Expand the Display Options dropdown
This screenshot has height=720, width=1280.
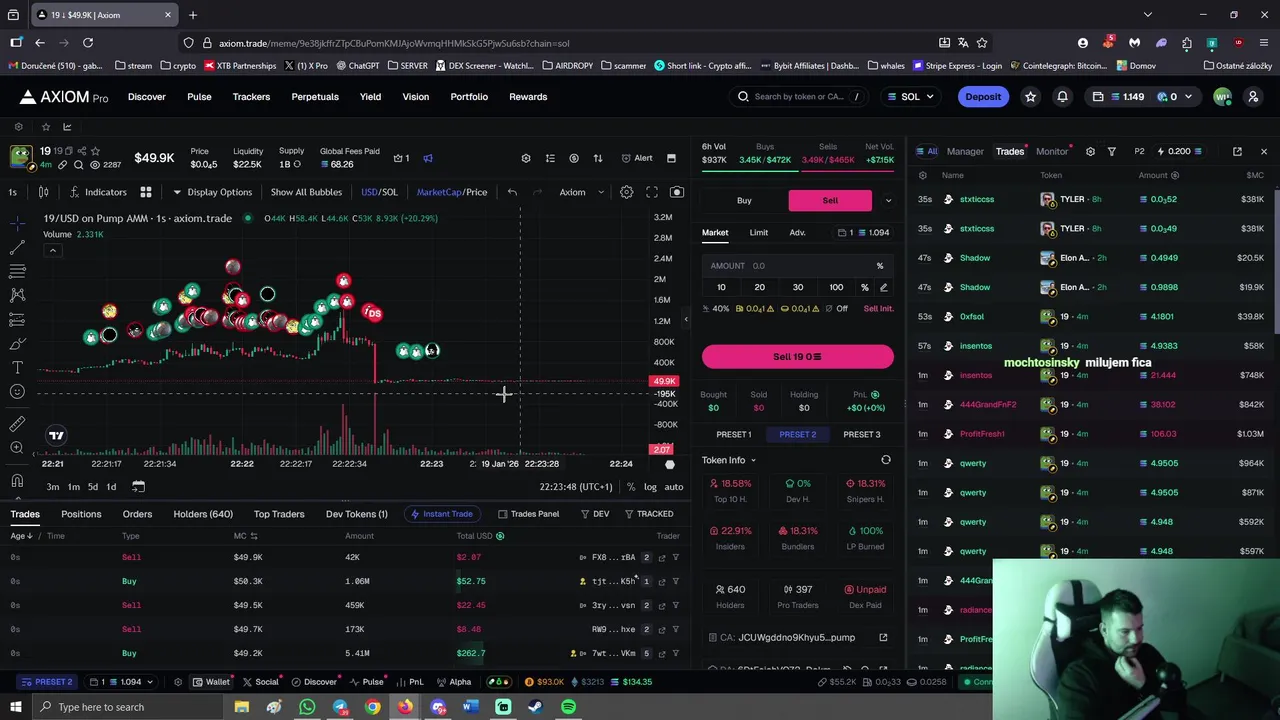pyautogui.click(x=212, y=192)
